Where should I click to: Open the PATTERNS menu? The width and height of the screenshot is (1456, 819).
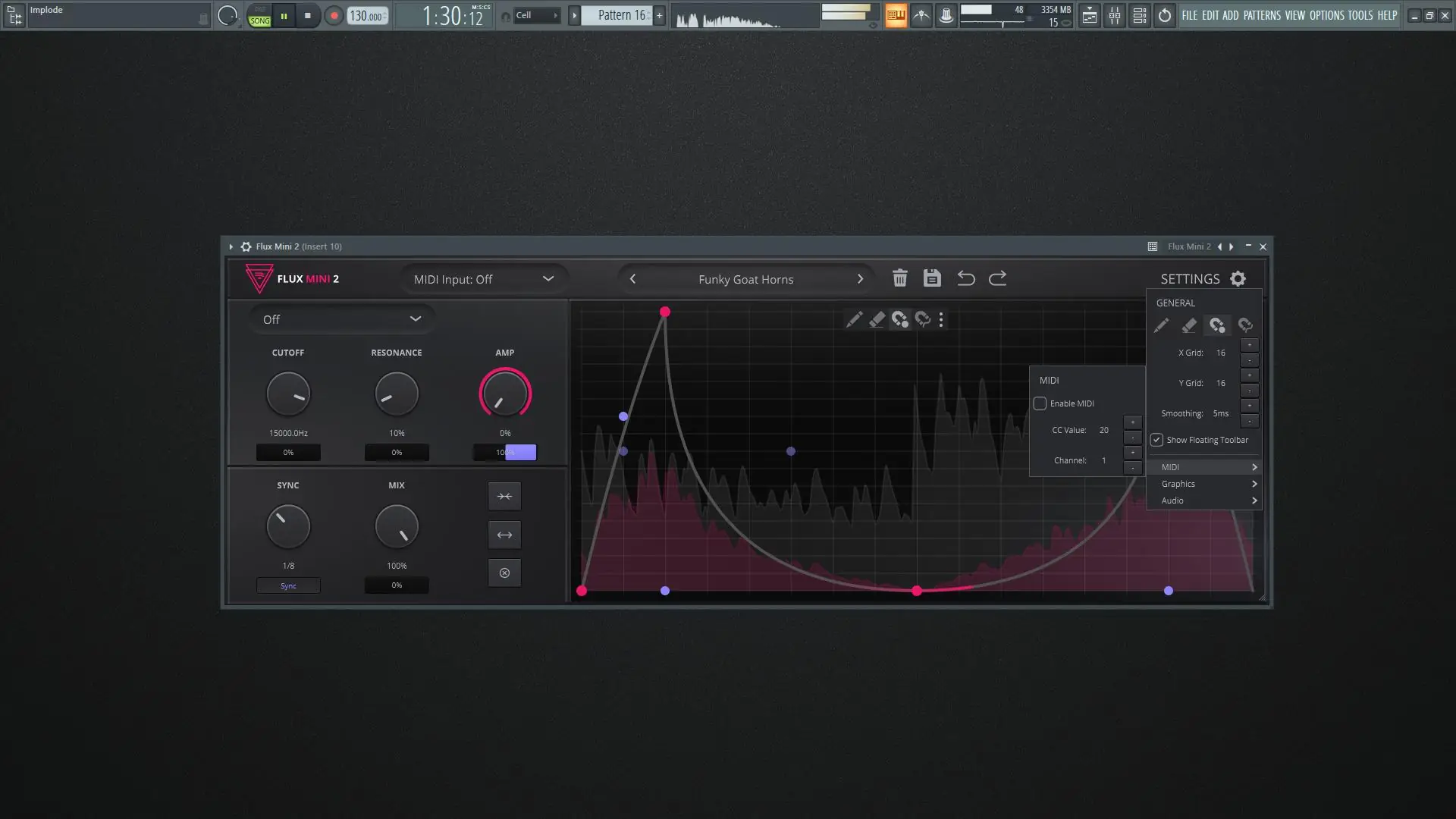[x=1262, y=15]
